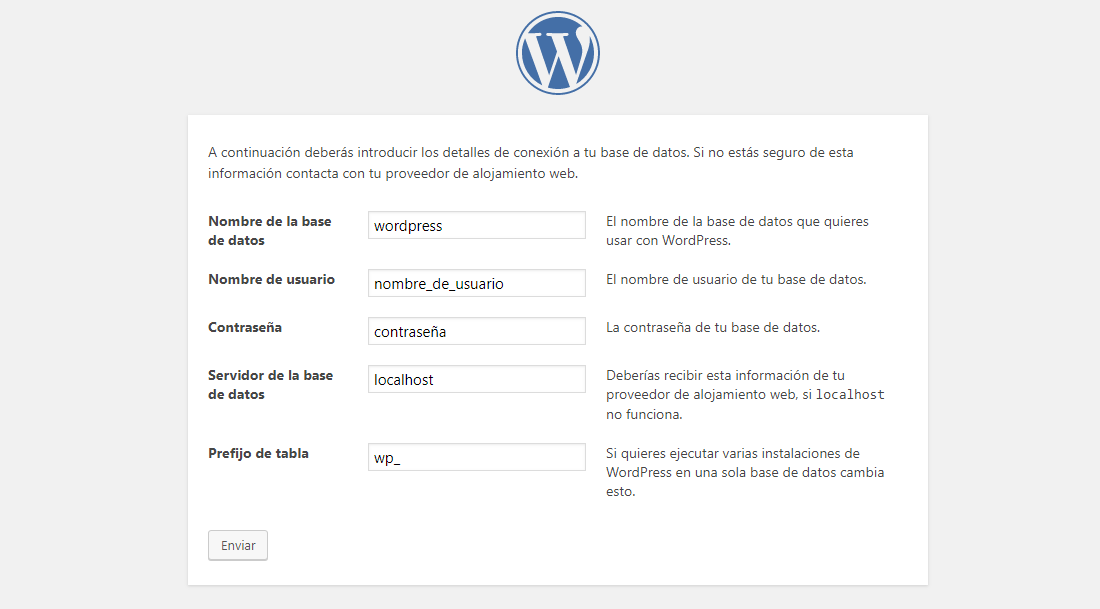
Task: Click the description about varias instalaciones de WordPress
Action: click(x=745, y=472)
